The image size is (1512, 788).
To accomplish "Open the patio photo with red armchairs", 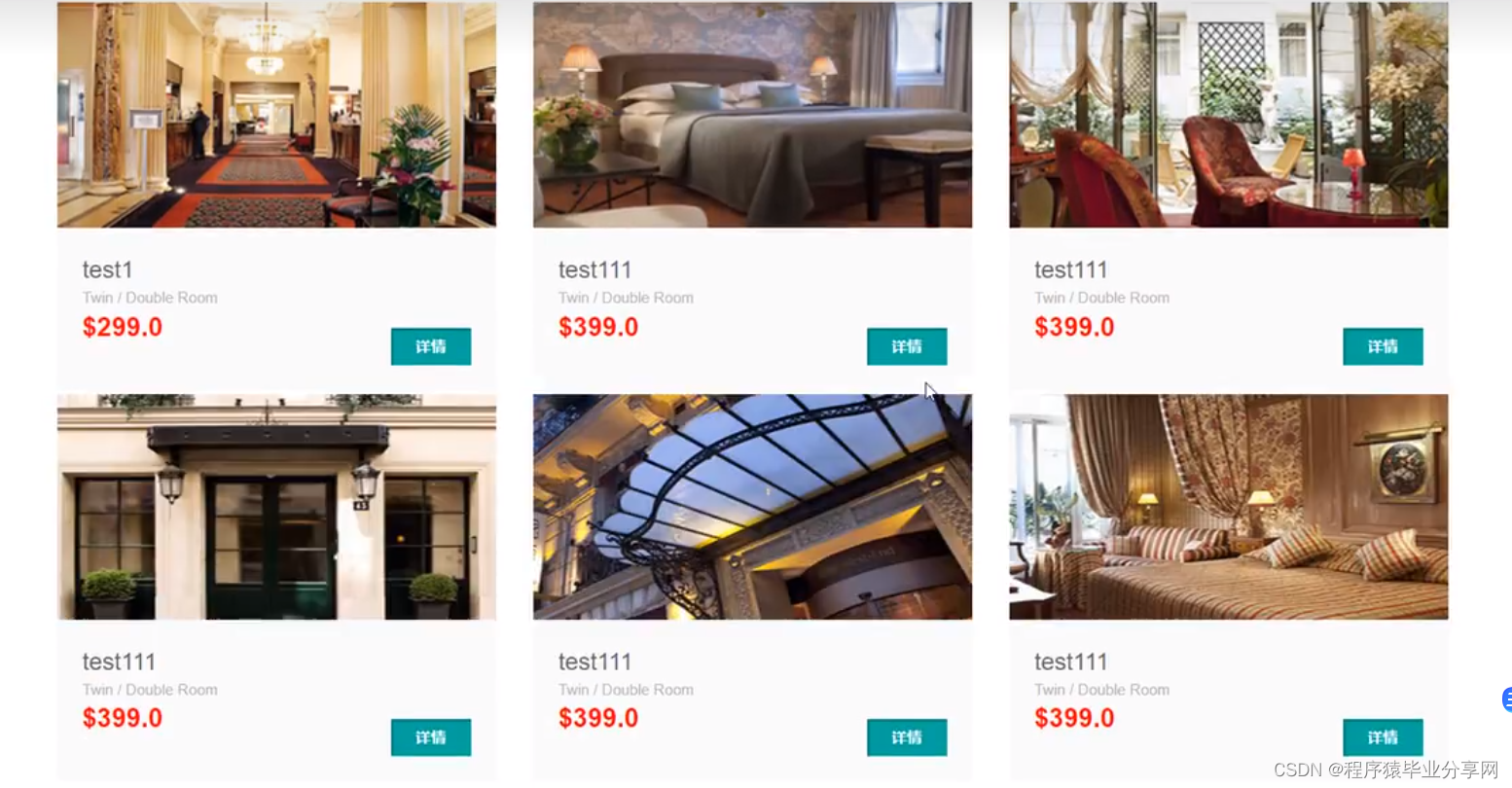I will click(x=1228, y=115).
